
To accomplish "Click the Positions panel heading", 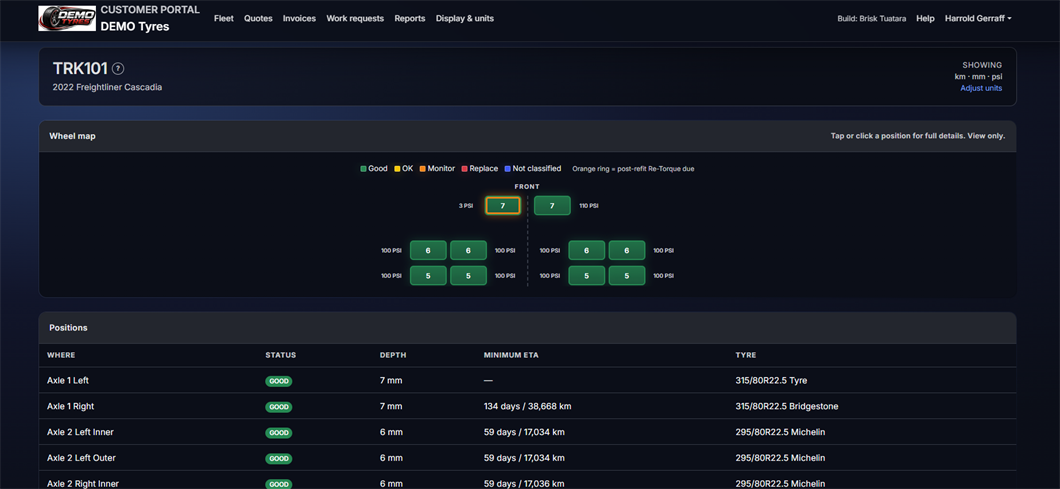I will click(x=68, y=327).
